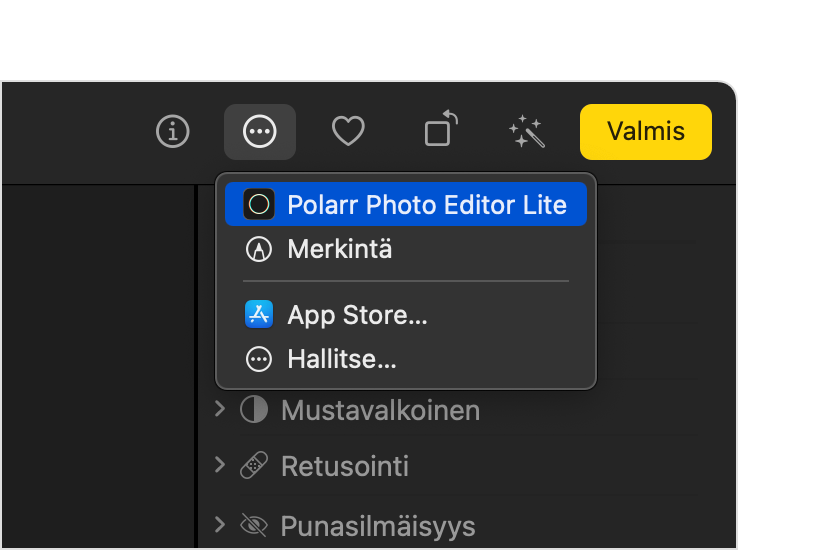Click the Merkintä markup pen icon
Viewport: 820px width, 550px height.
(259, 249)
